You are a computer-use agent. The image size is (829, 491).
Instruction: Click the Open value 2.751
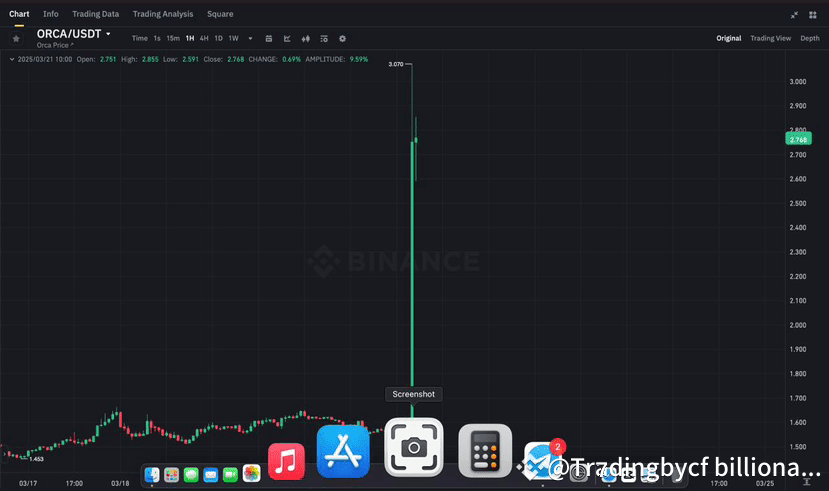(108, 59)
